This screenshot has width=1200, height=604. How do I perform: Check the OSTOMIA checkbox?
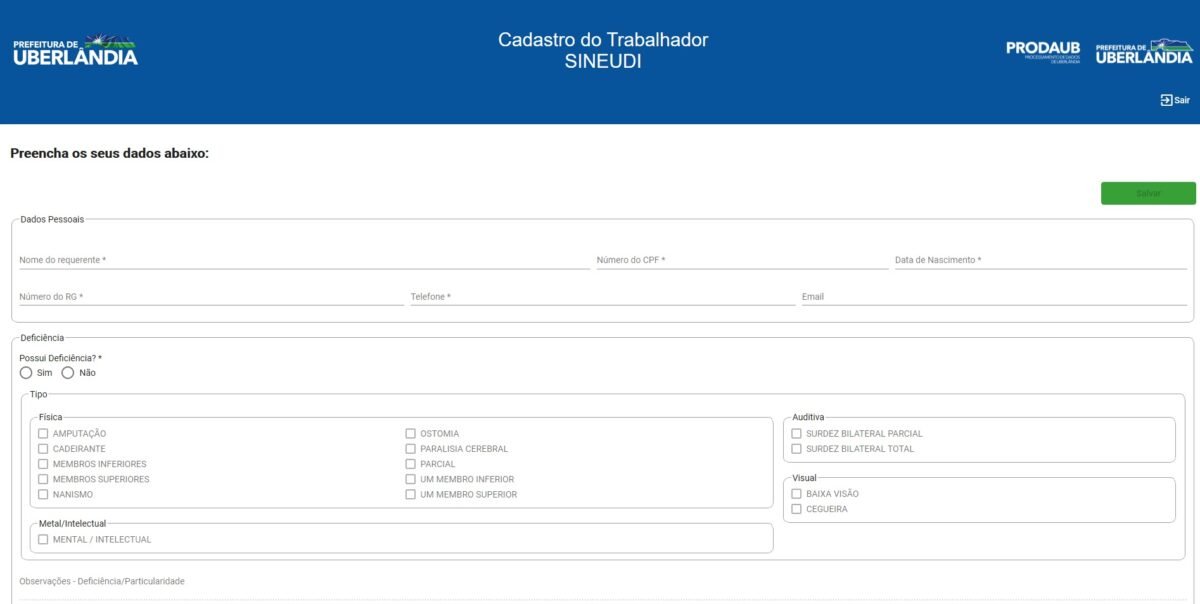[409, 433]
